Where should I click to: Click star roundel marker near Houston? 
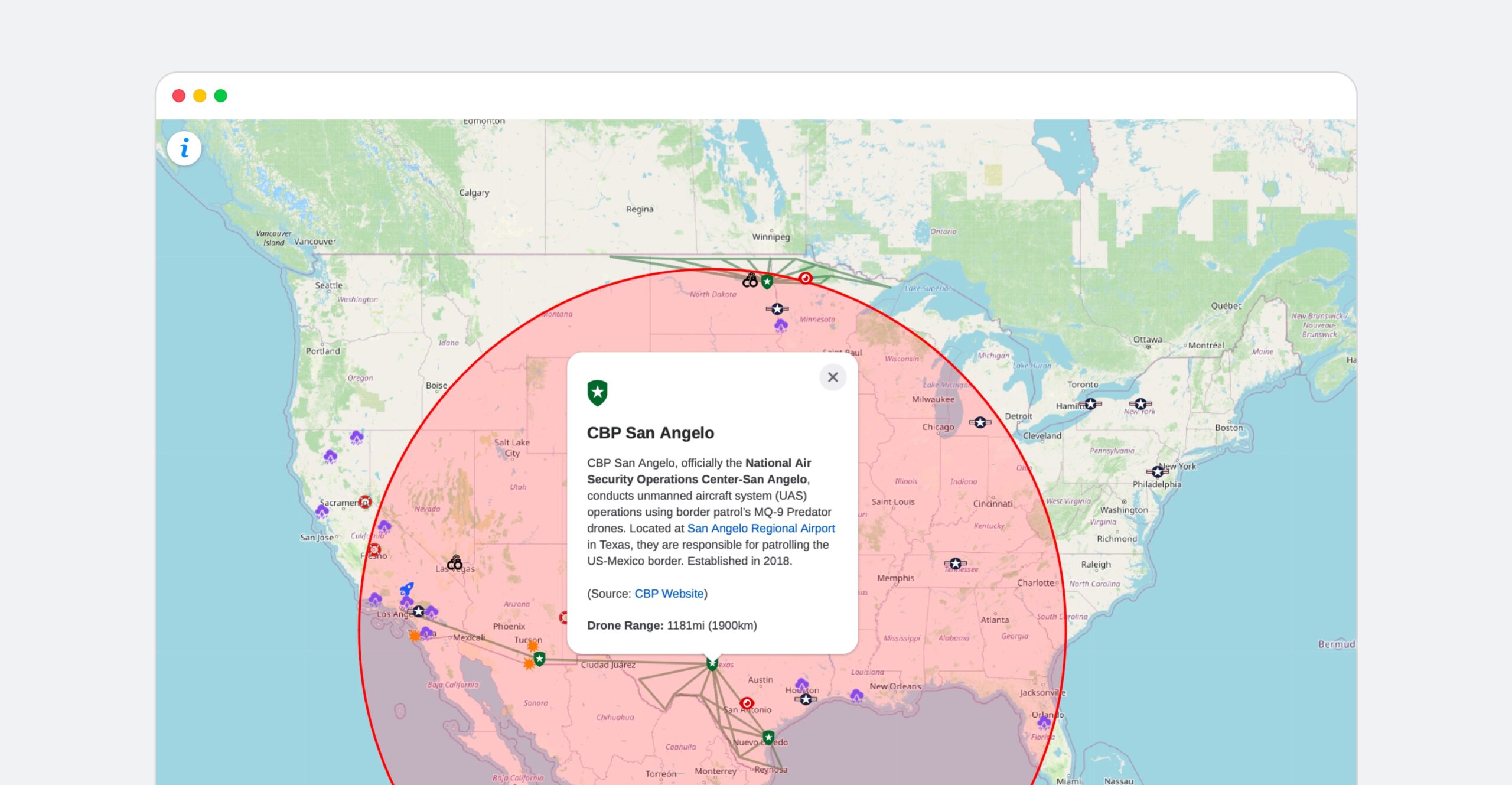[806, 699]
